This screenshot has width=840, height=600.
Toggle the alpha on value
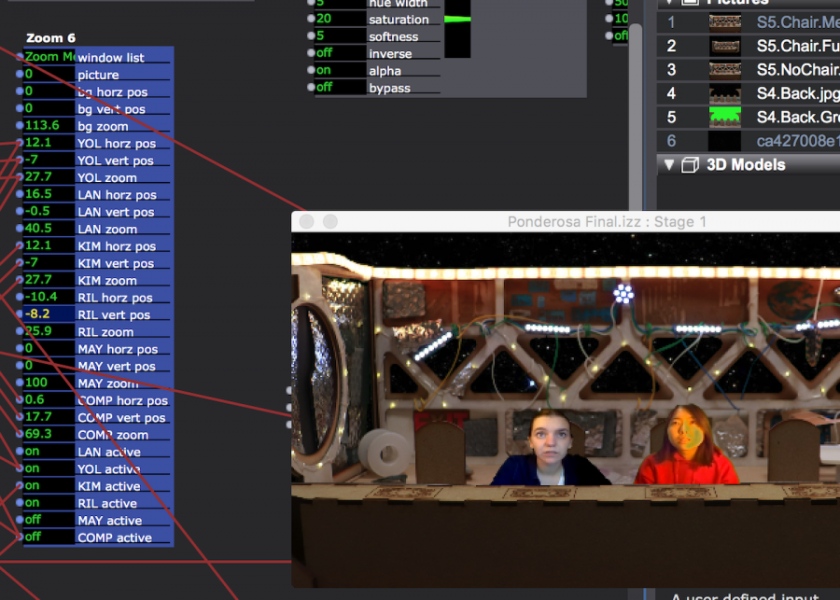coord(340,71)
